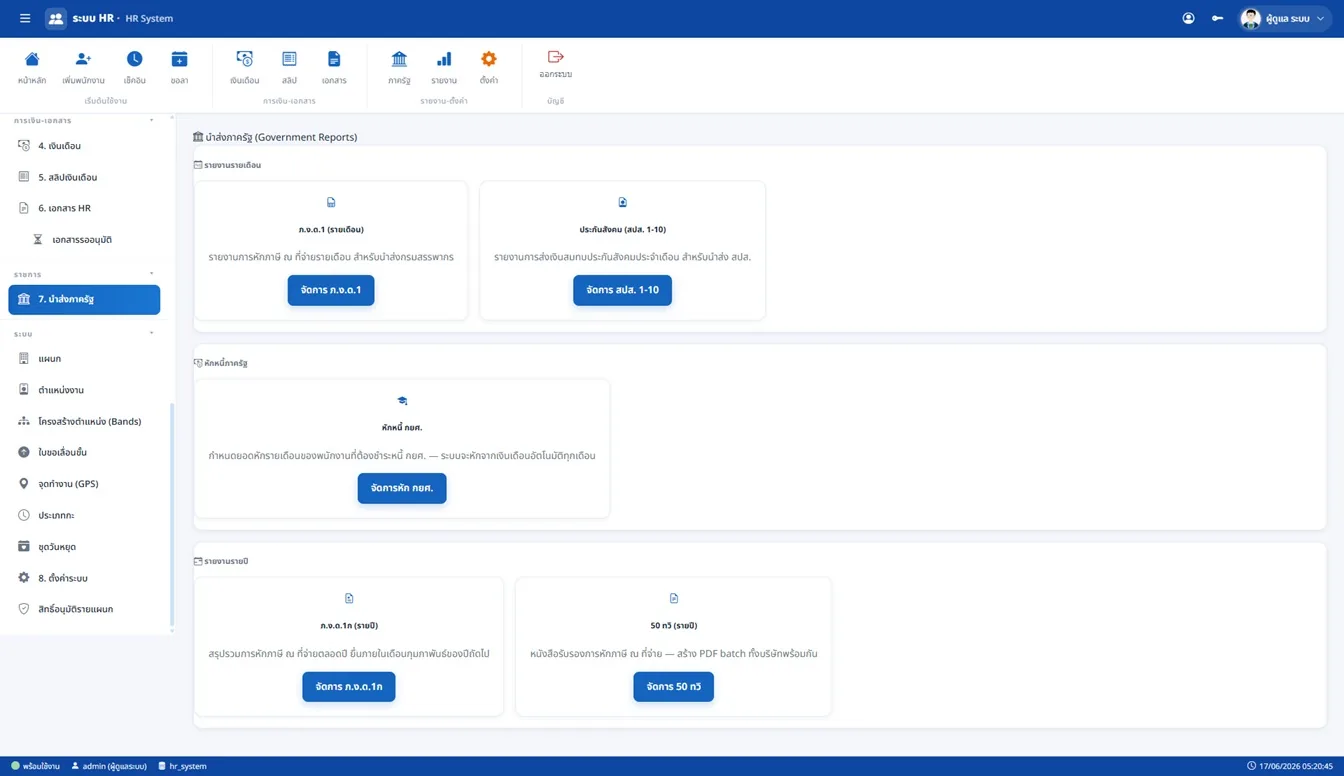Open the government bank icon
The image size is (1344, 776).
[399, 59]
